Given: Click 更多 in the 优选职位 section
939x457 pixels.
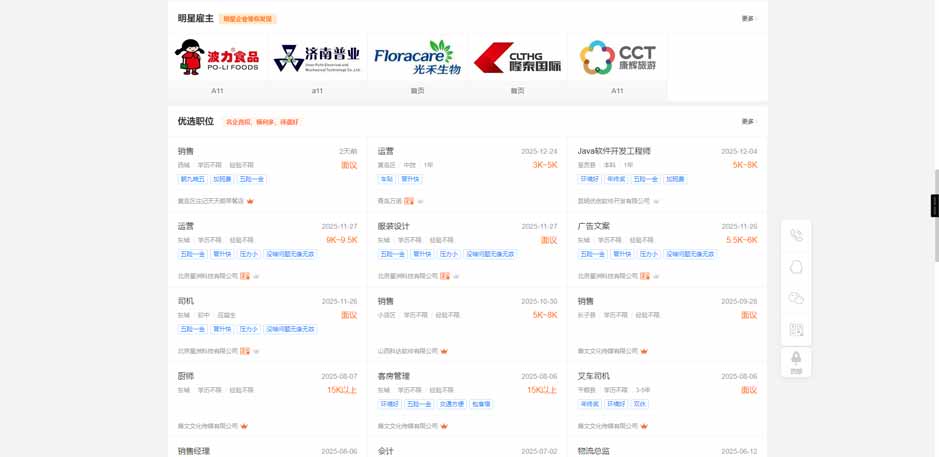Looking at the screenshot, I should click(749, 122).
